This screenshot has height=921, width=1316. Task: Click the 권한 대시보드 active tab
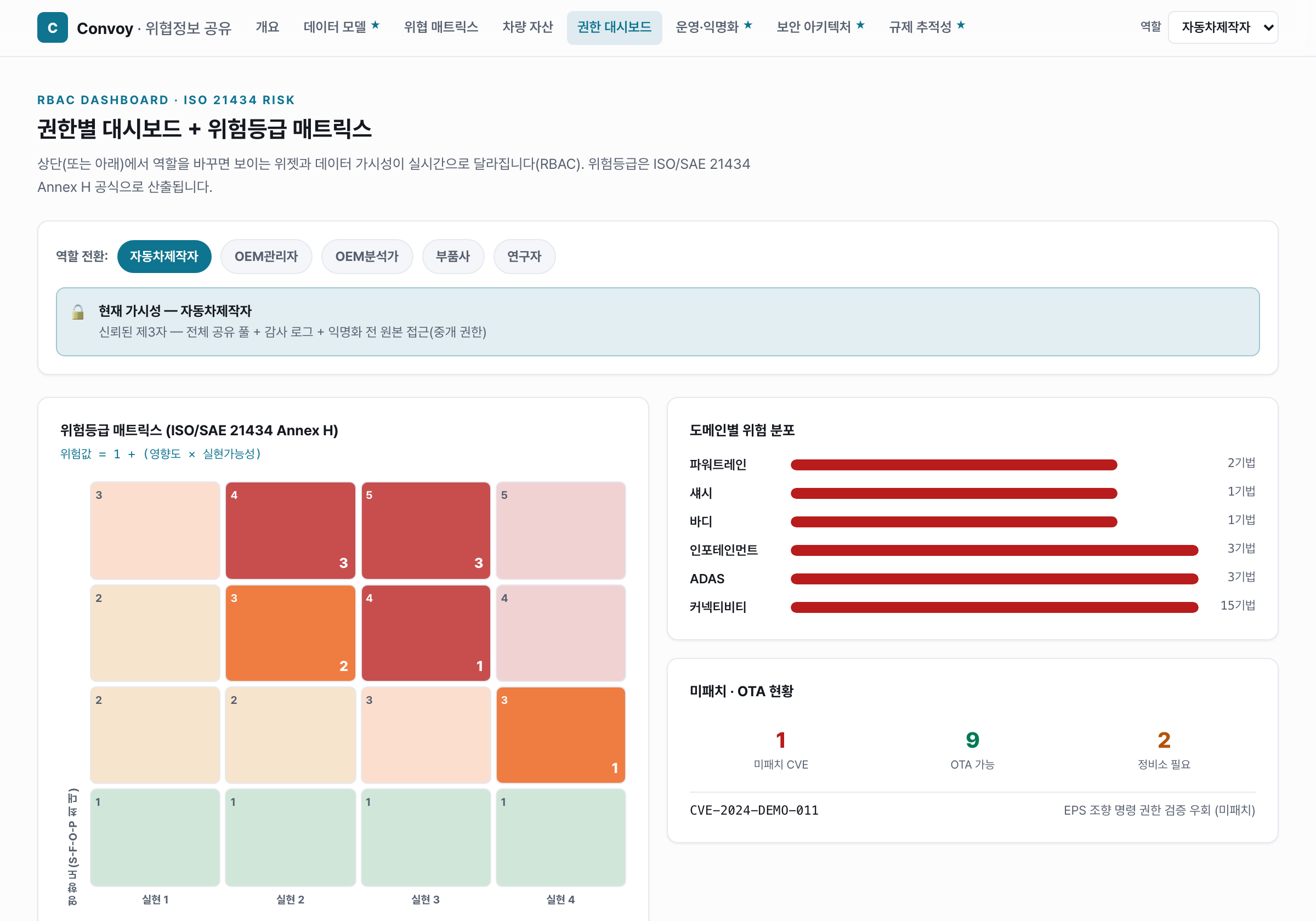point(614,27)
